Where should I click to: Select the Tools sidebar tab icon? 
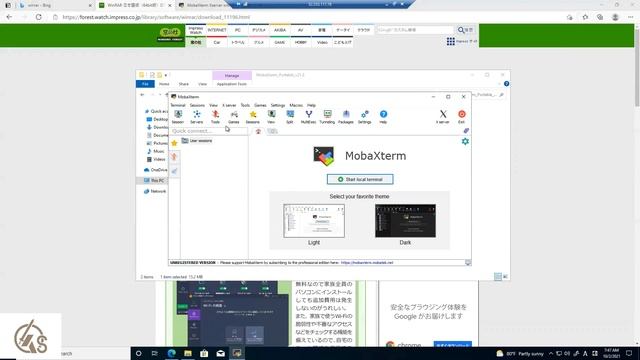tap(174, 157)
